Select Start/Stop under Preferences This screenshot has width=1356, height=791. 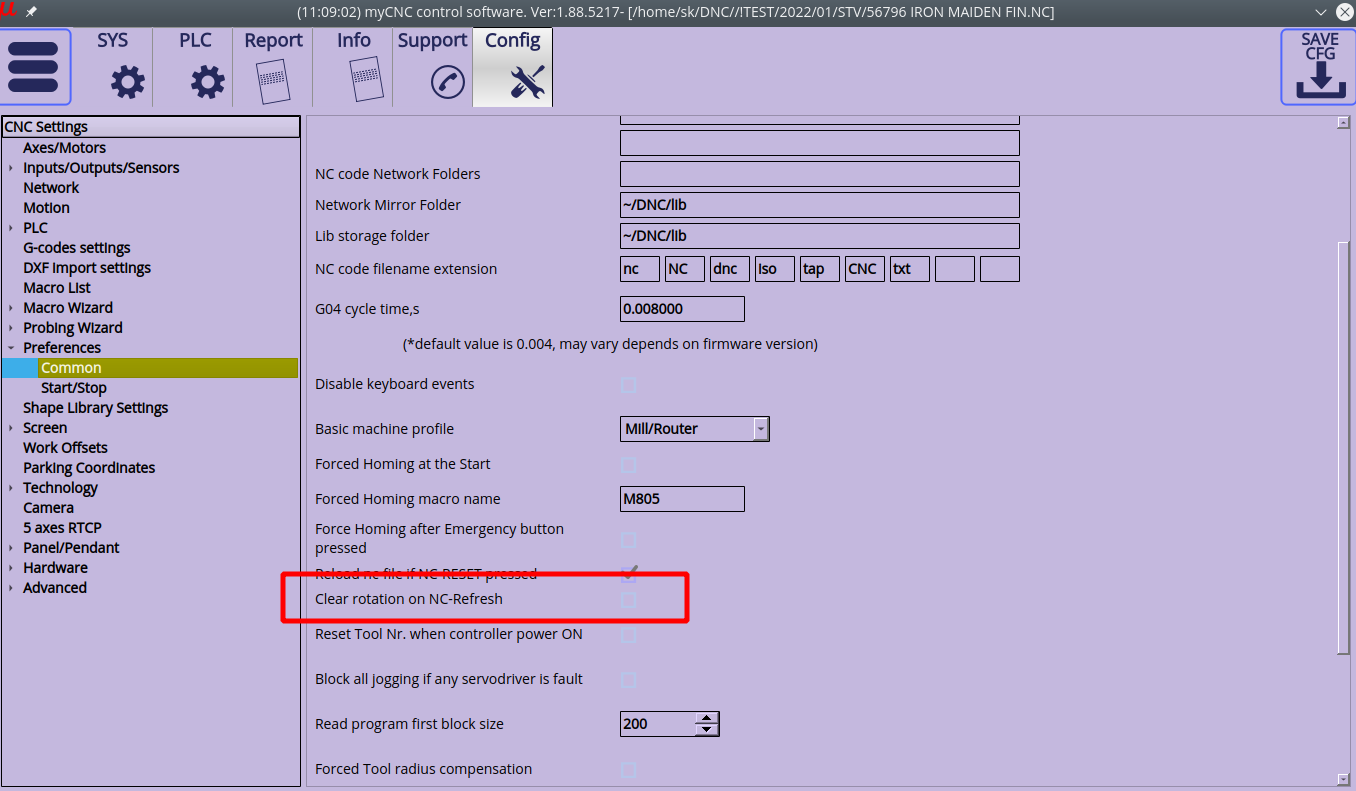[x=73, y=388]
